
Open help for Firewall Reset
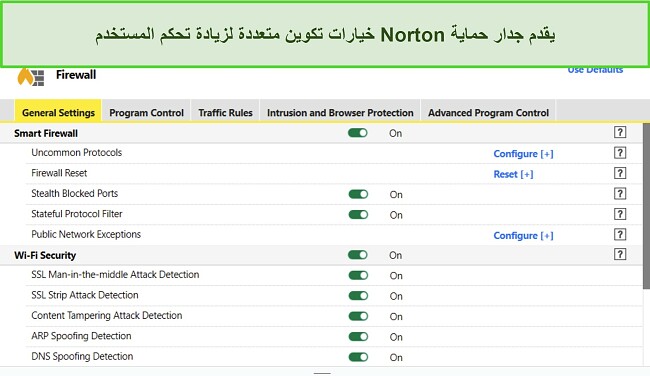pyautogui.click(x=620, y=173)
